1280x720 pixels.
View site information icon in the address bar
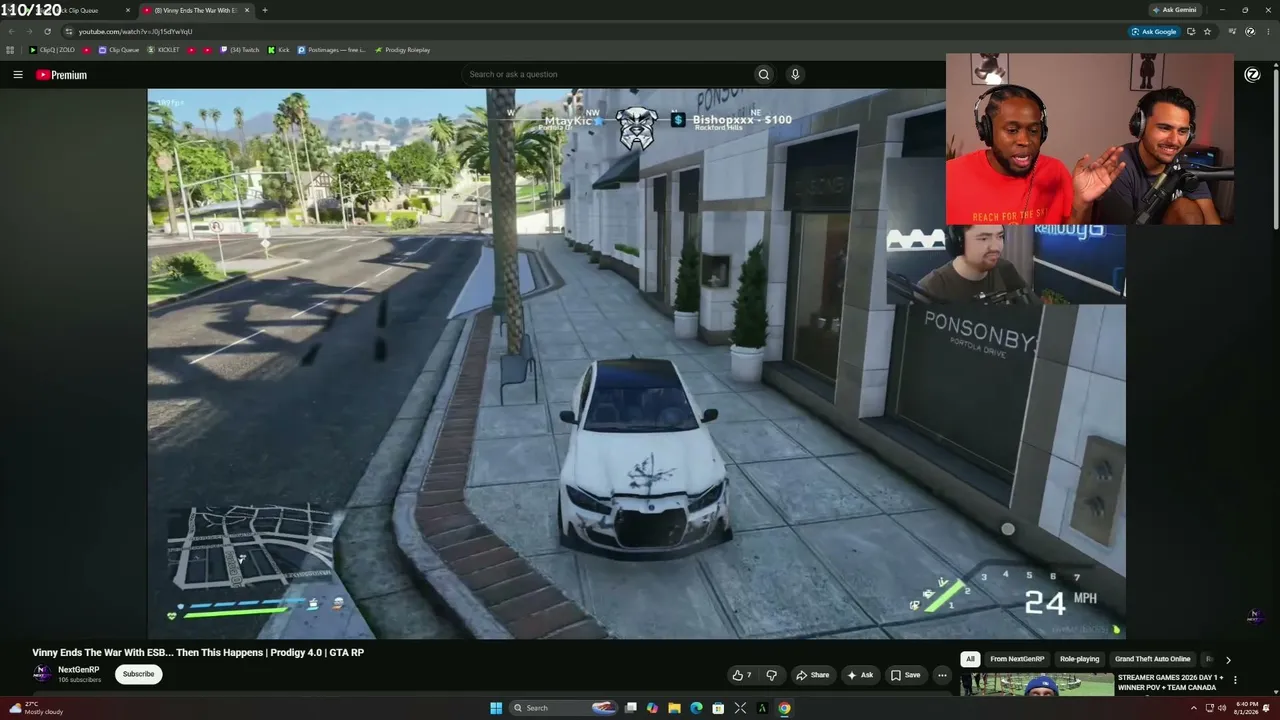click(68, 31)
